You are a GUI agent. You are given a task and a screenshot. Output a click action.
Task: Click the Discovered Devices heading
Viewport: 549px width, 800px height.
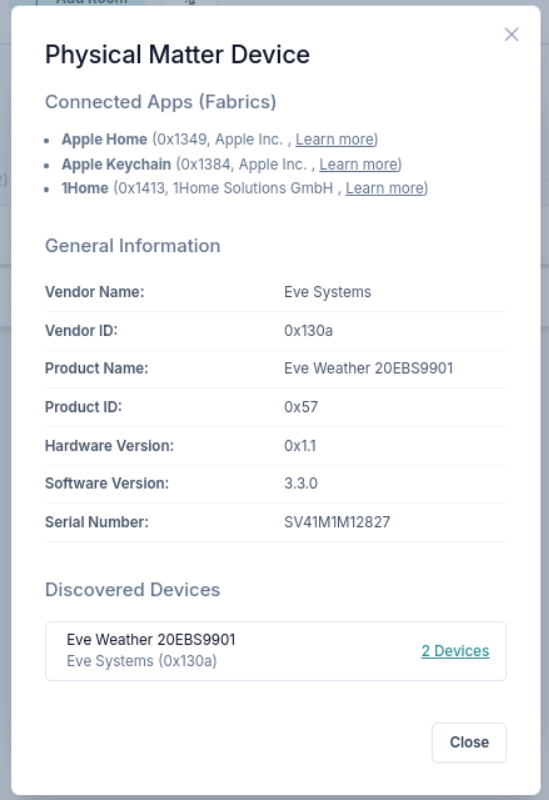(133, 590)
